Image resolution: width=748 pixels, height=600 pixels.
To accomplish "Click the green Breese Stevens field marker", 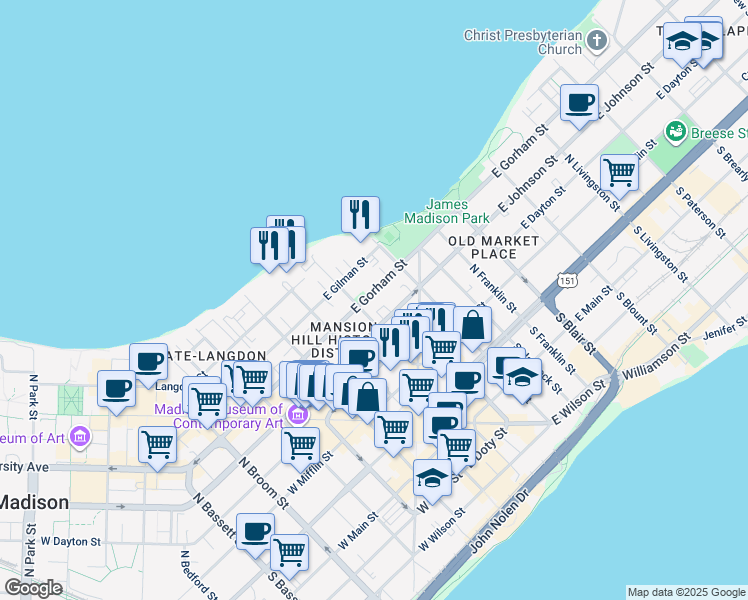I will click(x=676, y=132).
